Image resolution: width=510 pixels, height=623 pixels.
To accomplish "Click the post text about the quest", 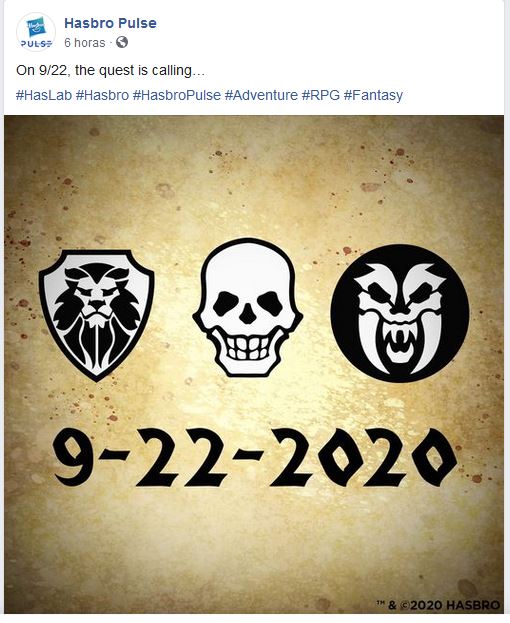I will click(110, 70).
